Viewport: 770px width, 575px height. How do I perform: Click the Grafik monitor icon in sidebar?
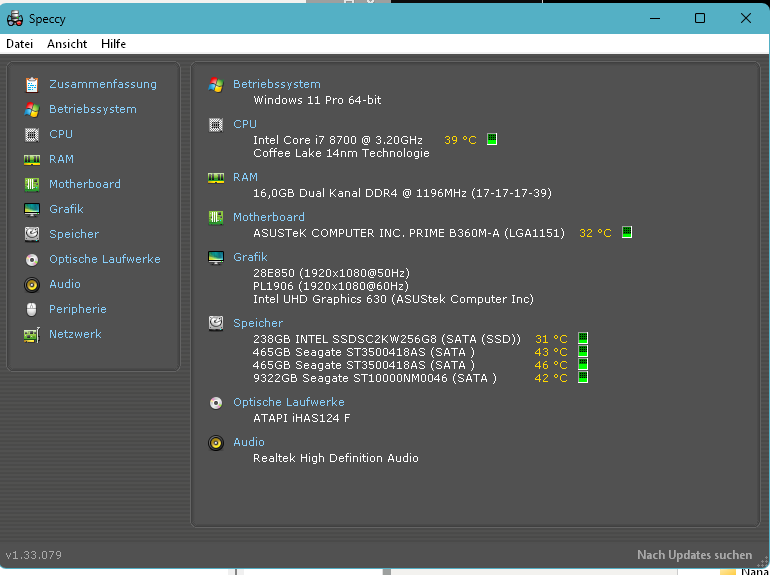click(32, 209)
